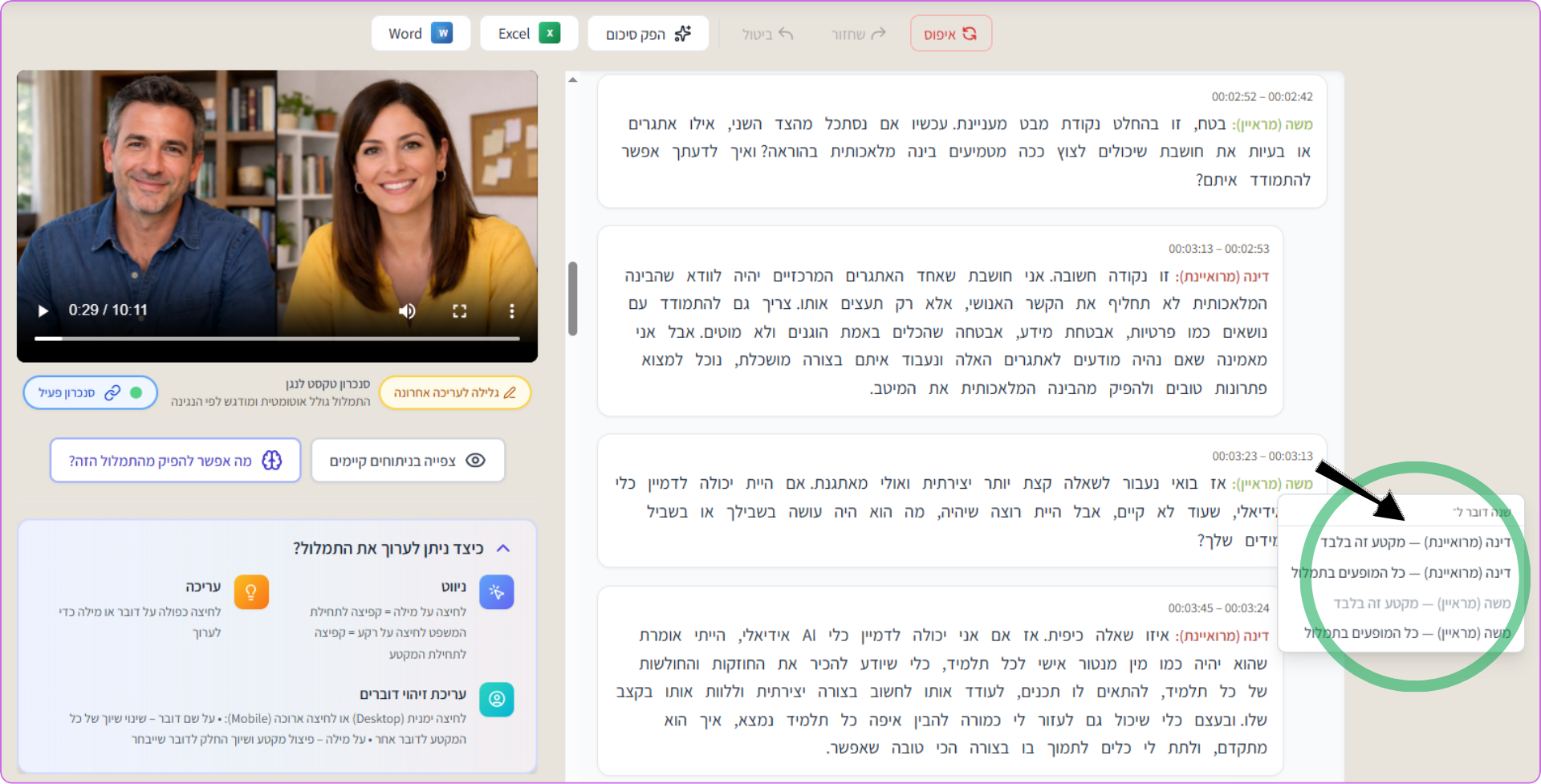Click the lightbulb editing icon

click(251, 592)
